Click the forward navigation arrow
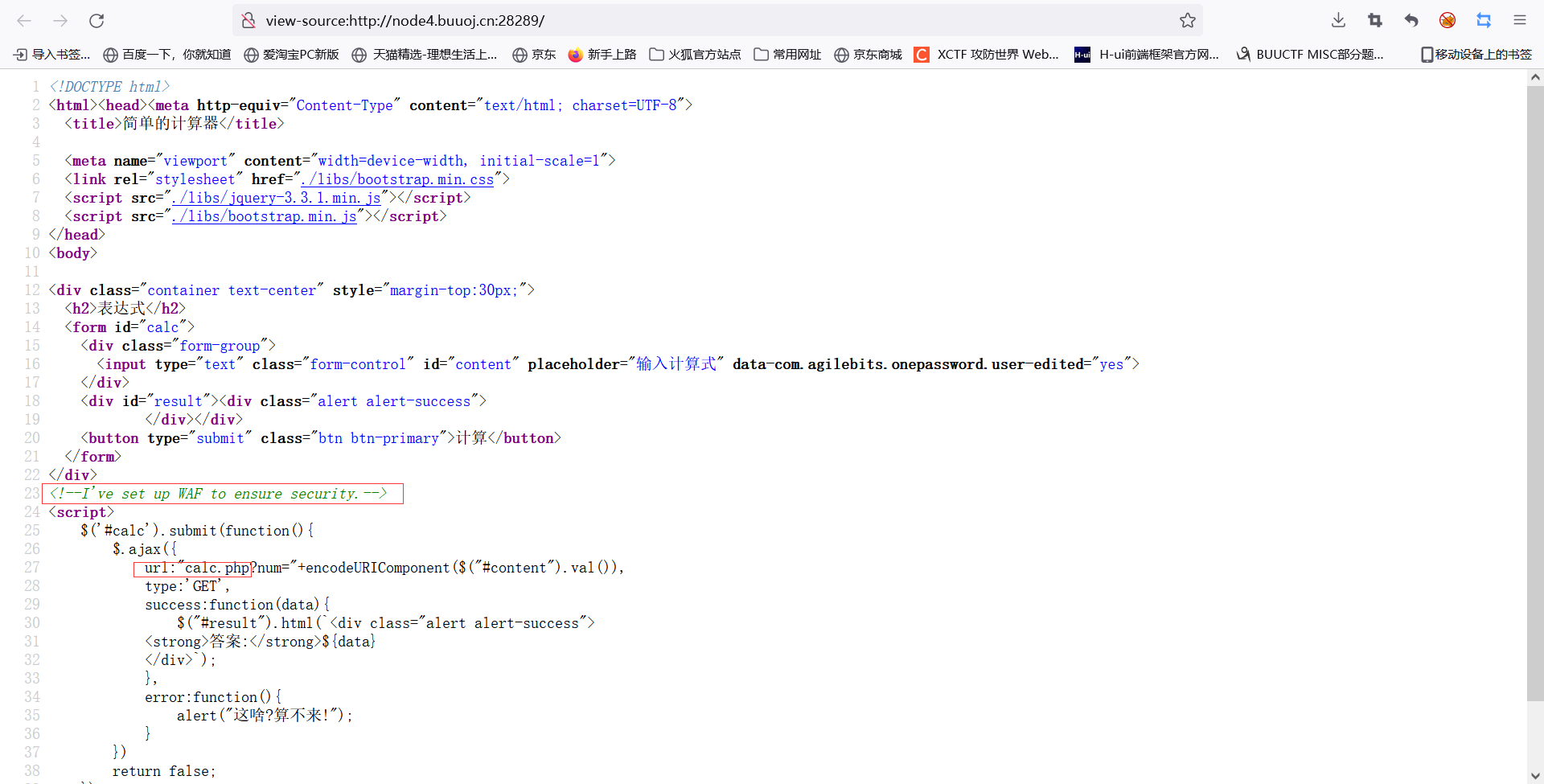The height and width of the screenshot is (784, 1544). click(60, 21)
